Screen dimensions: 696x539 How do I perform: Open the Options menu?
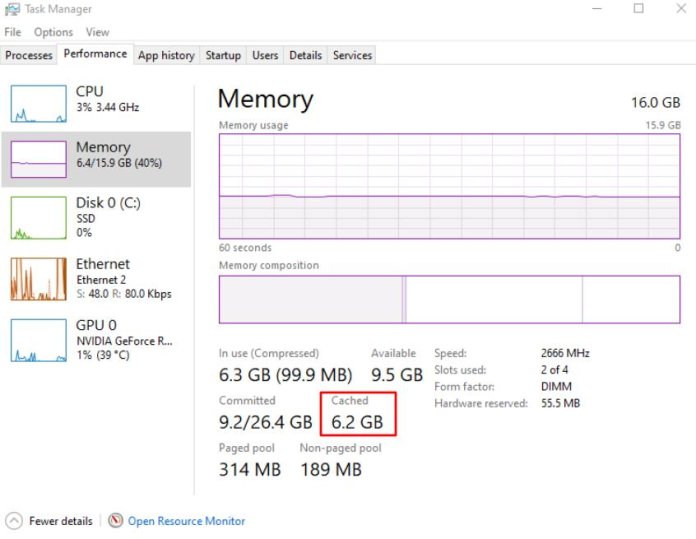coord(53,32)
